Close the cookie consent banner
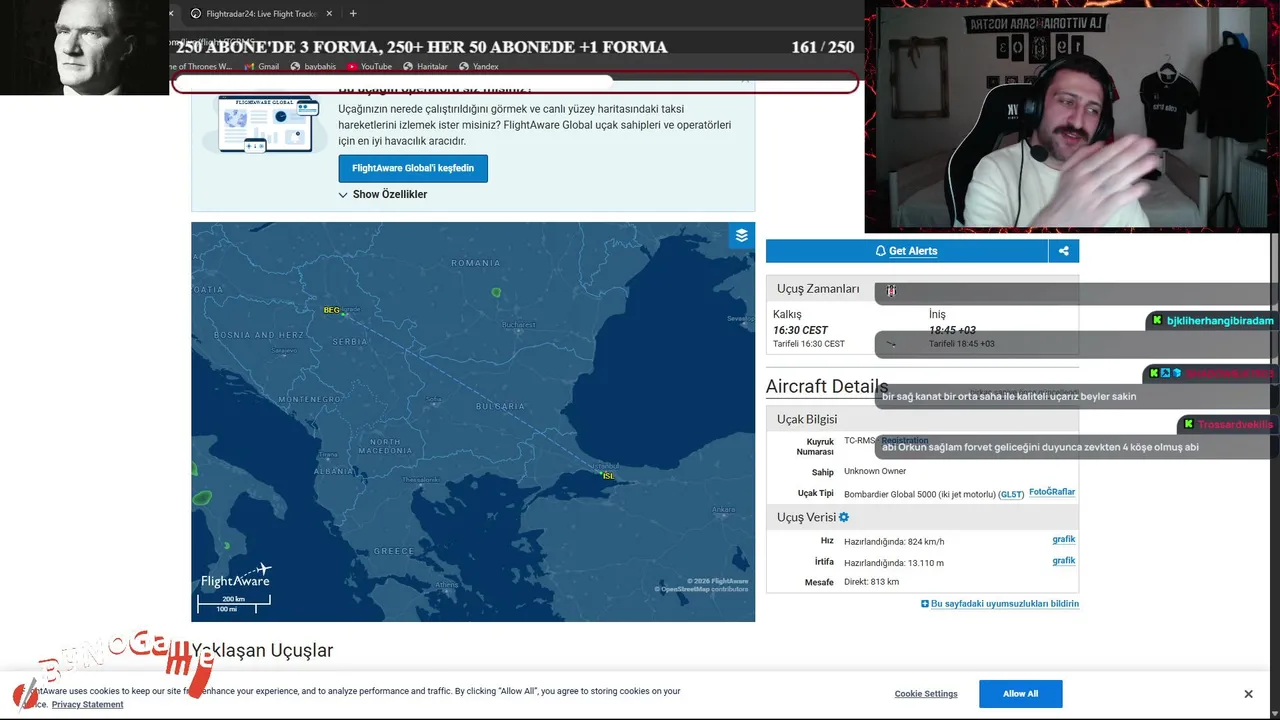 [x=1248, y=694]
